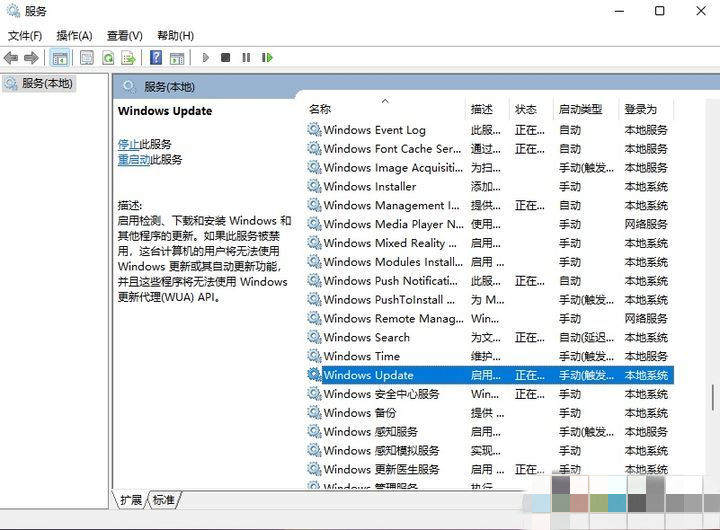Open the 查看(V) menu
Image resolution: width=720 pixels, height=530 pixels.
point(125,36)
